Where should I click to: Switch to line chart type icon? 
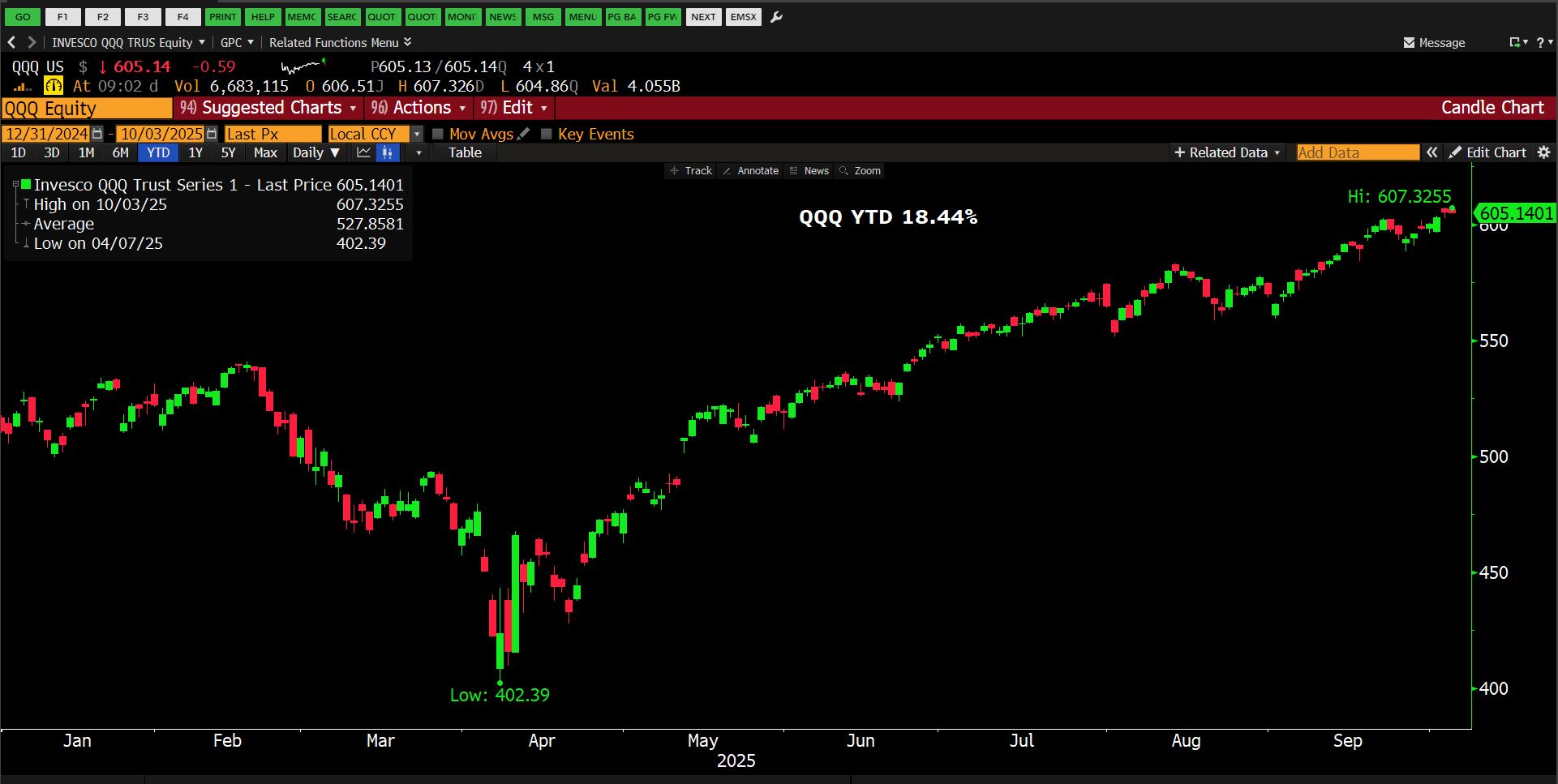pyautogui.click(x=363, y=152)
